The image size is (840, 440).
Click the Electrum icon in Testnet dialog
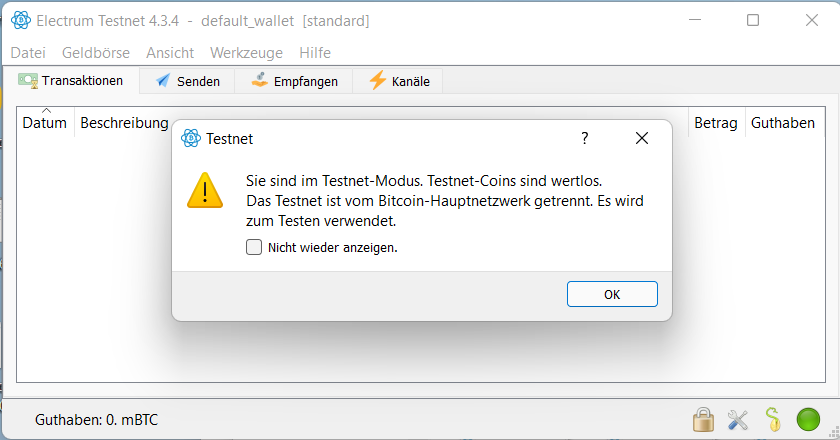[191, 138]
